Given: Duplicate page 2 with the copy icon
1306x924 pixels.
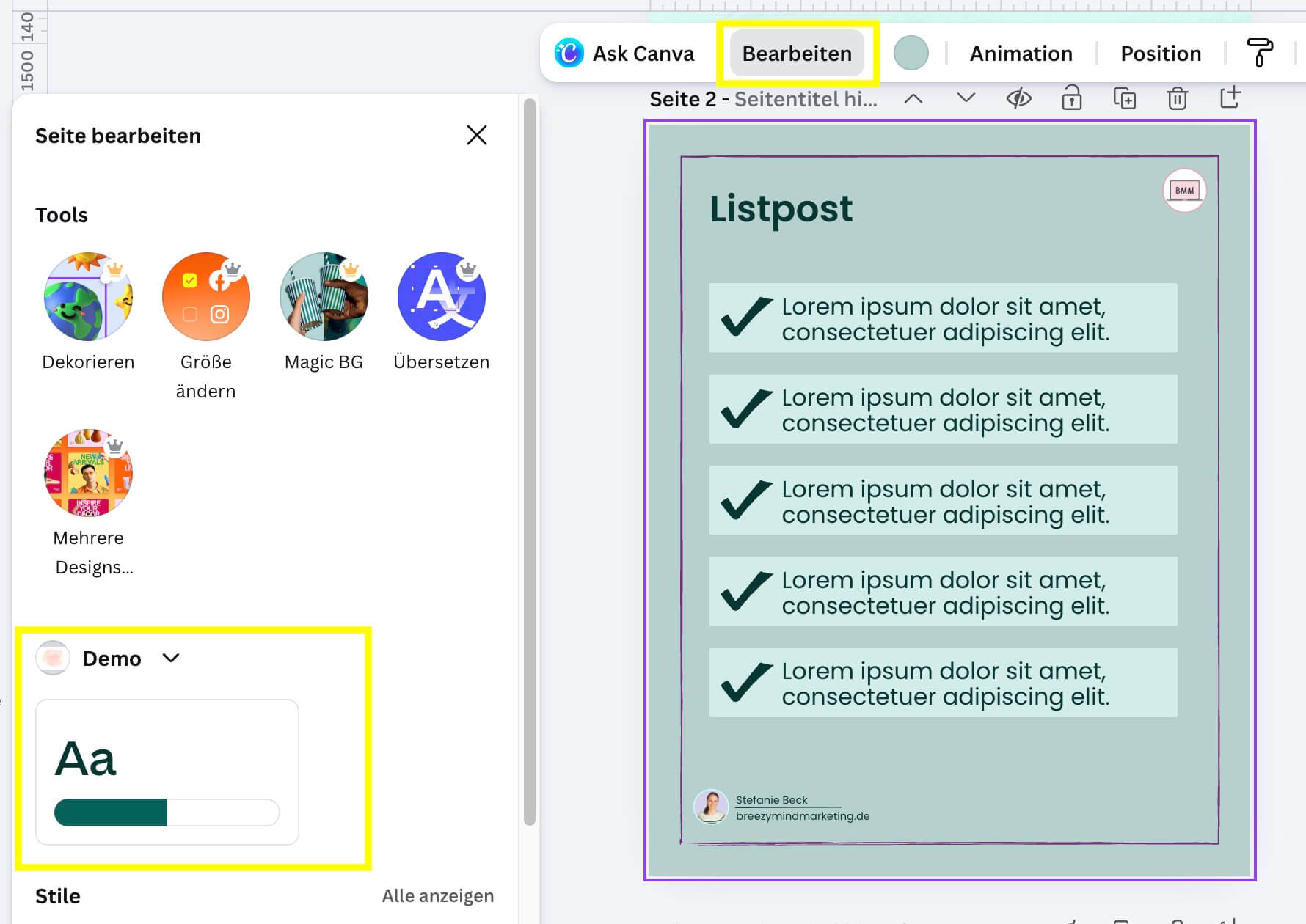Looking at the screenshot, I should (1124, 98).
